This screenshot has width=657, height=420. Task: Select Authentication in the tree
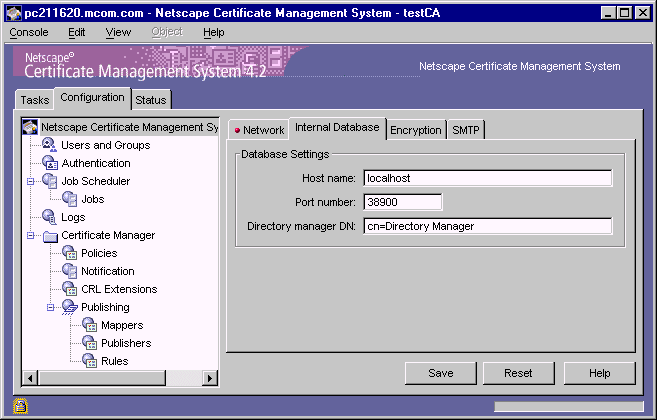pyautogui.click(x=96, y=163)
